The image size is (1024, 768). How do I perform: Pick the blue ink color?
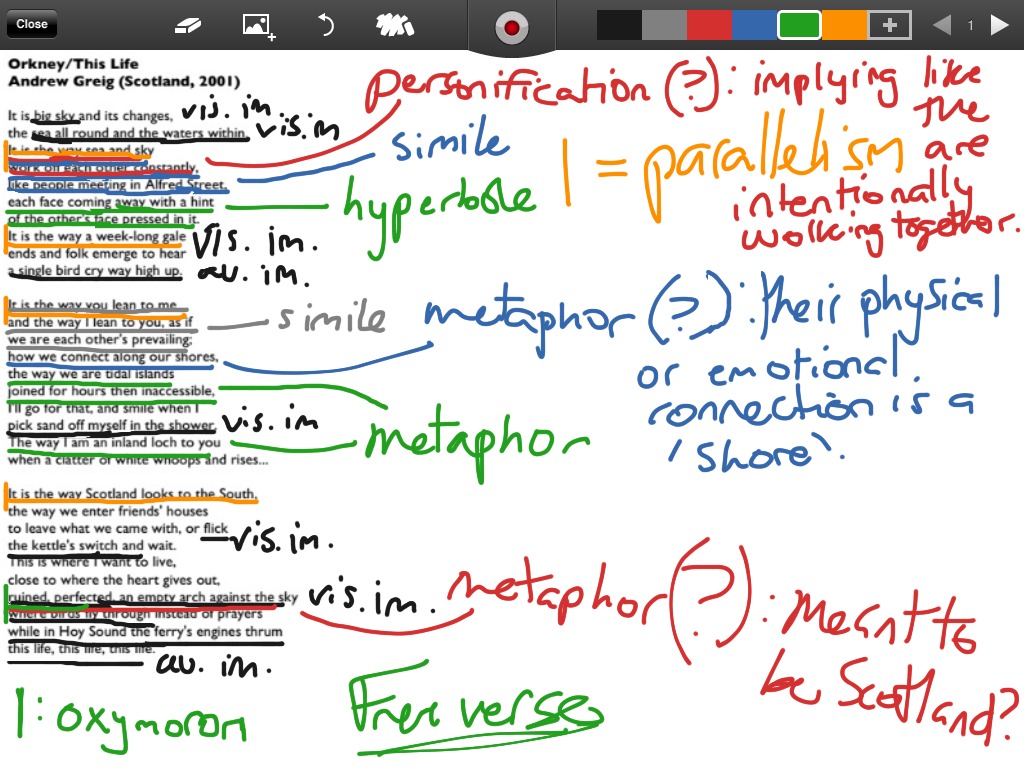click(x=754, y=25)
